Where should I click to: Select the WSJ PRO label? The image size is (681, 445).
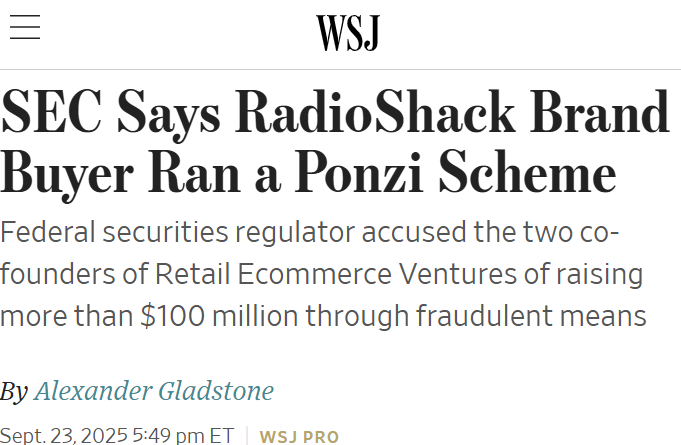[x=299, y=437]
